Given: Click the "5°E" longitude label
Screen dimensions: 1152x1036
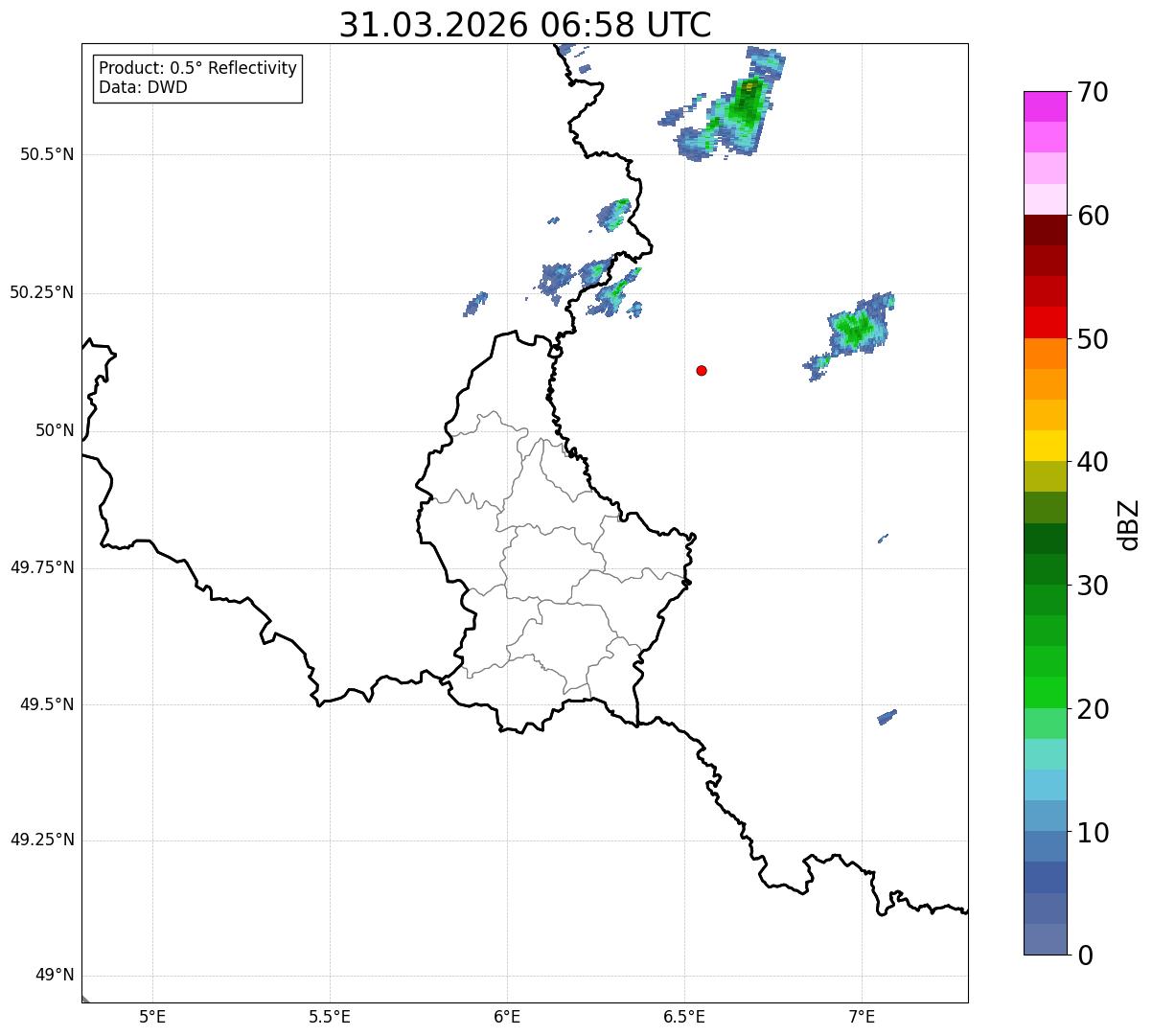Looking at the screenshot, I should pos(152,1017).
